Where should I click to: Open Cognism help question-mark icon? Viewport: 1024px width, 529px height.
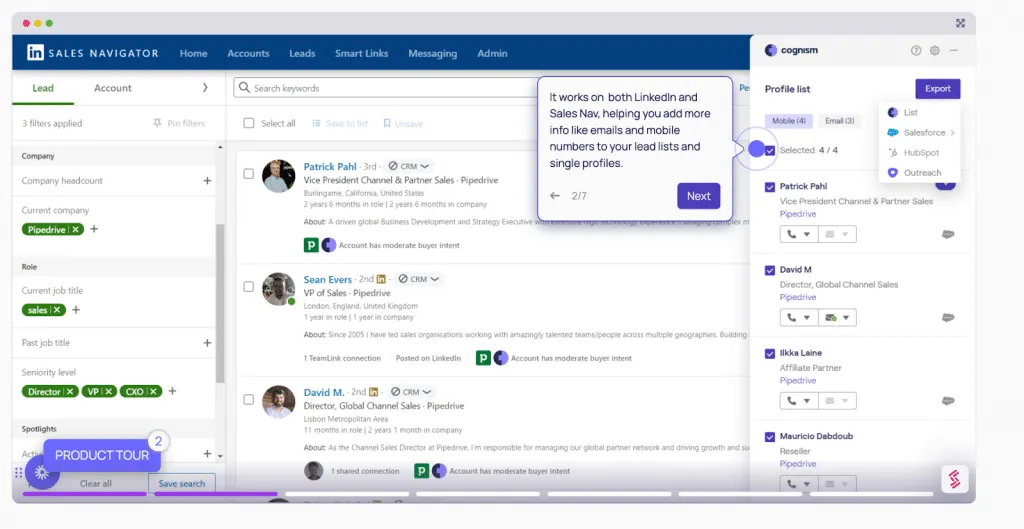click(x=916, y=50)
